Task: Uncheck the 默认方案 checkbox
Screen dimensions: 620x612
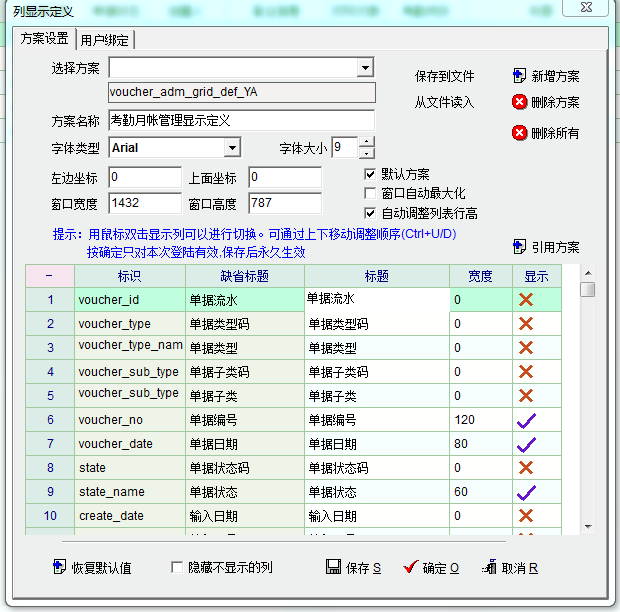Action: [370, 174]
